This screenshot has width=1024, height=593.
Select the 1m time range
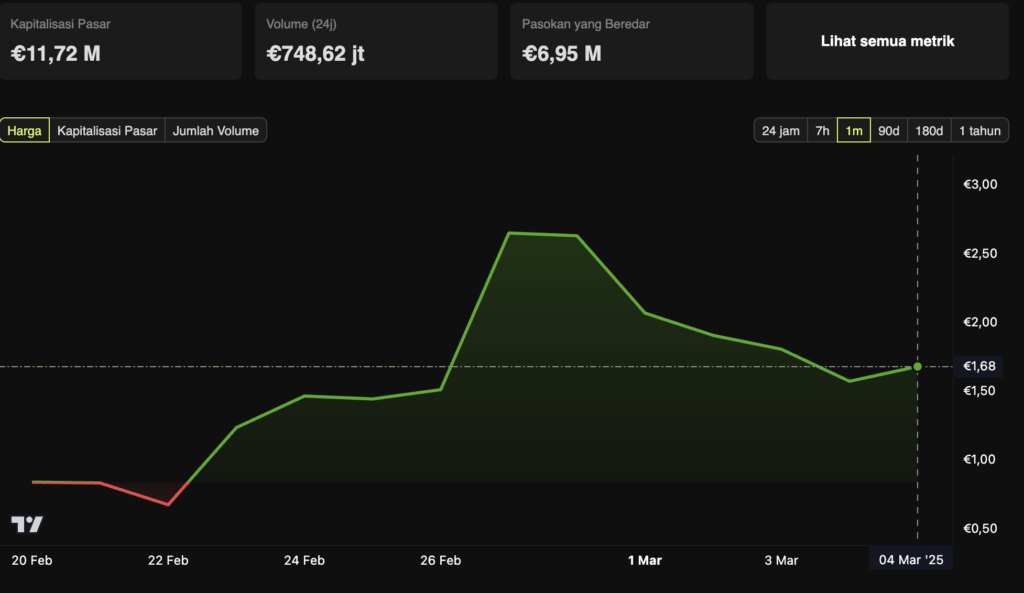853,130
